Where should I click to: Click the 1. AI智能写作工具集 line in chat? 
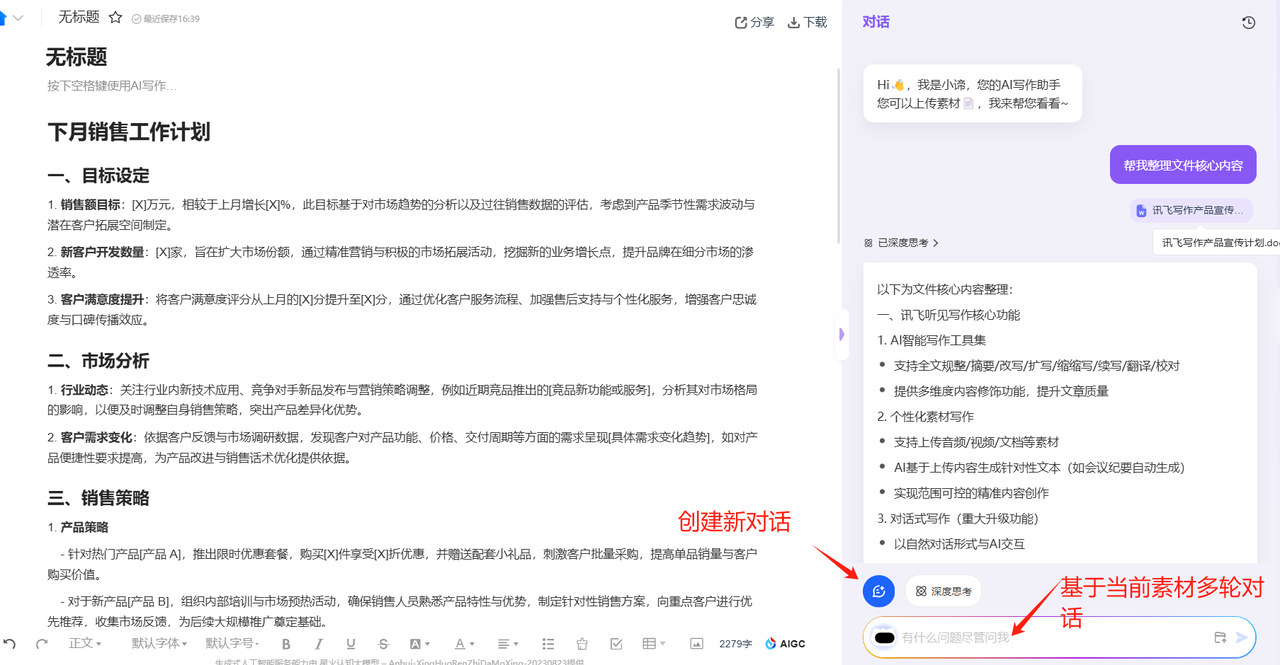(931, 340)
